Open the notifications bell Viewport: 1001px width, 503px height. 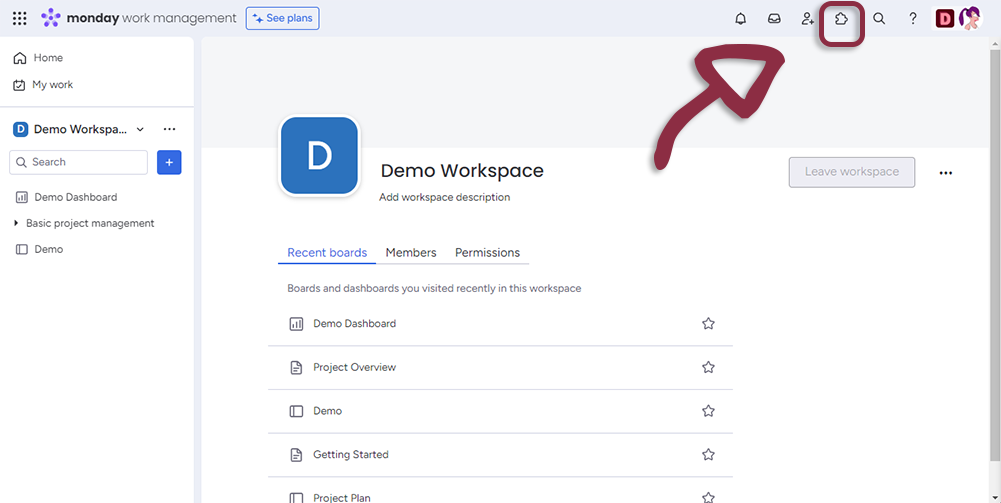coord(740,18)
